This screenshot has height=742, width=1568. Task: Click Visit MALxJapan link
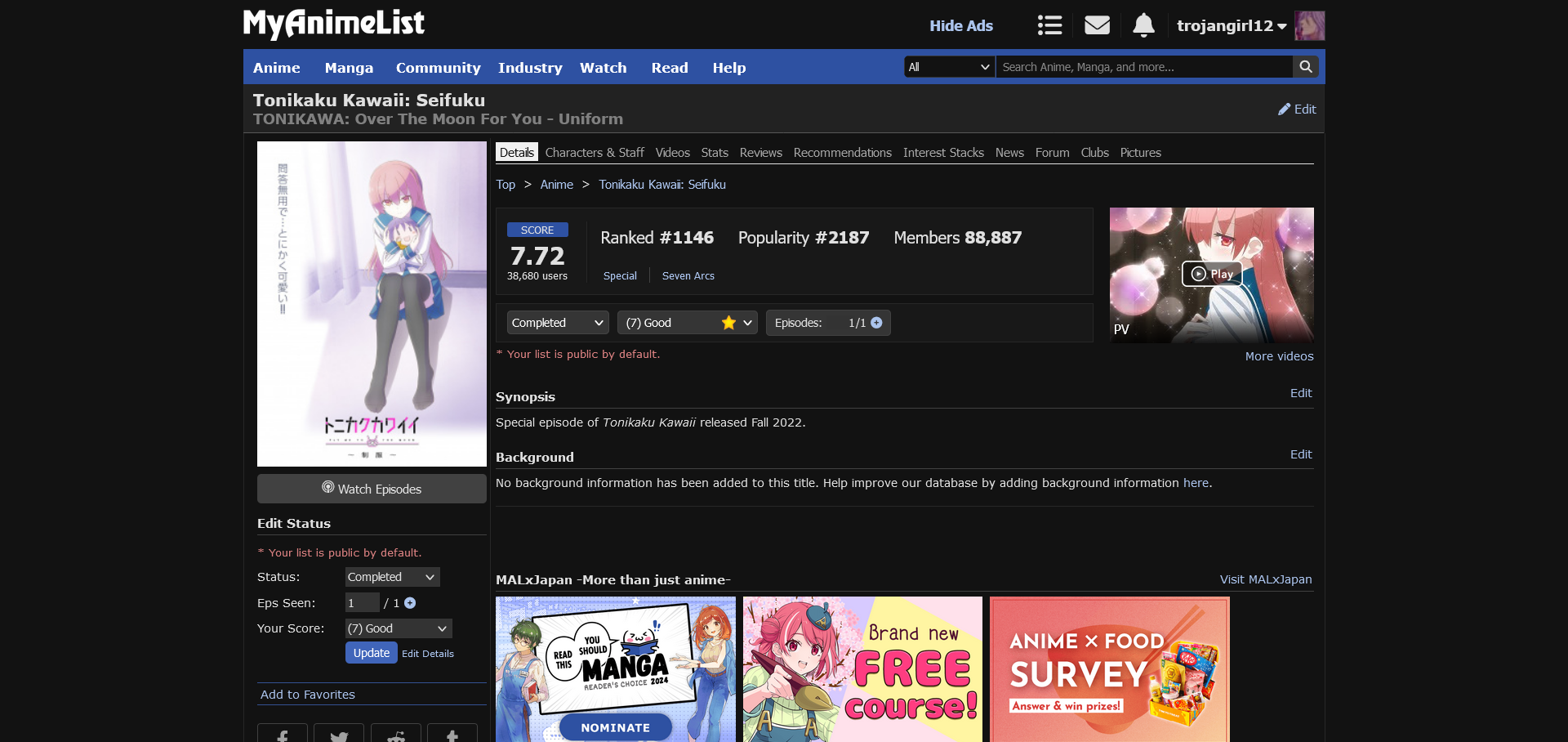1266,579
